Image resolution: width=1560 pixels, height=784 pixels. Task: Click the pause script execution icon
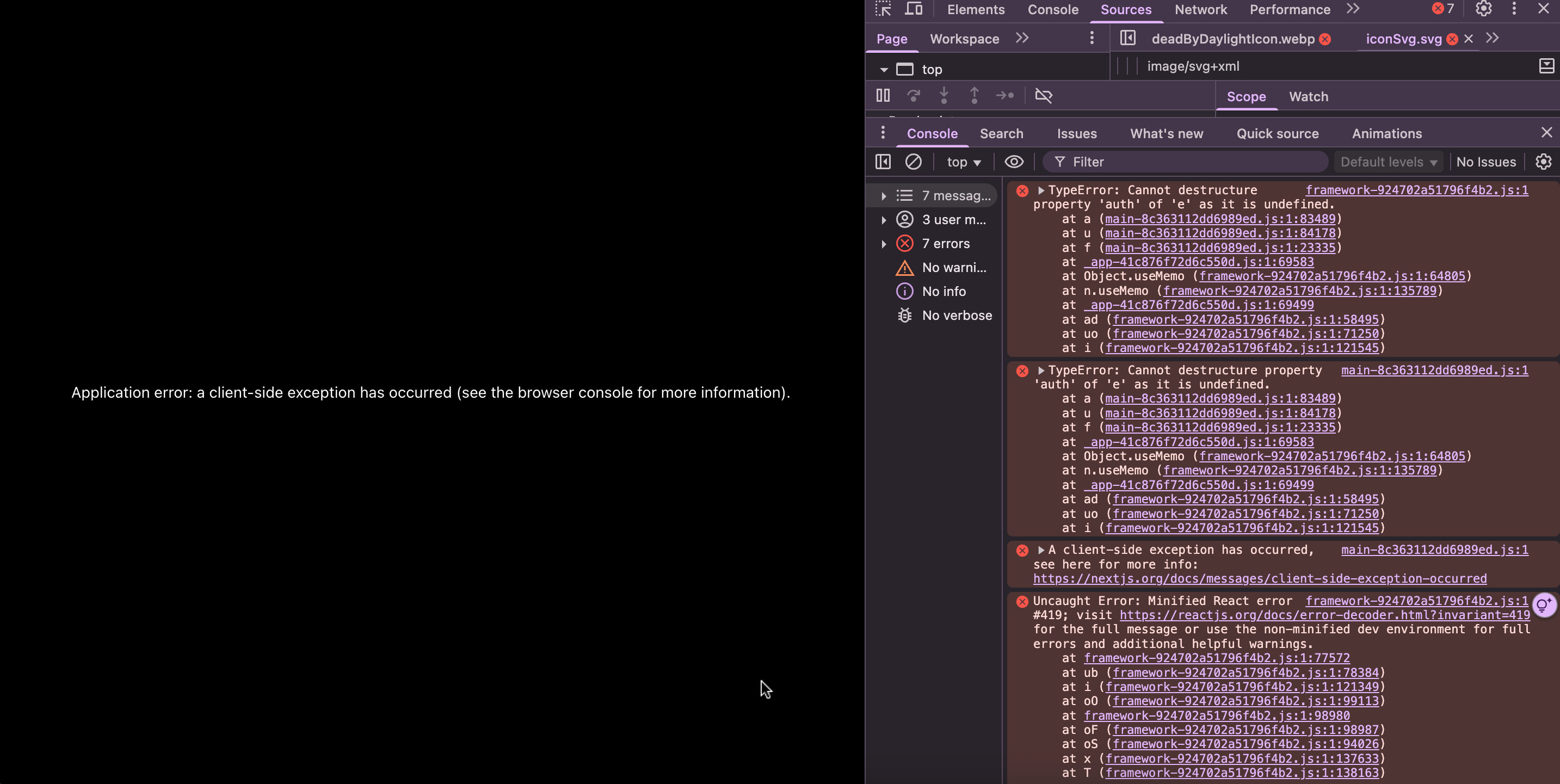pyautogui.click(x=883, y=96)
